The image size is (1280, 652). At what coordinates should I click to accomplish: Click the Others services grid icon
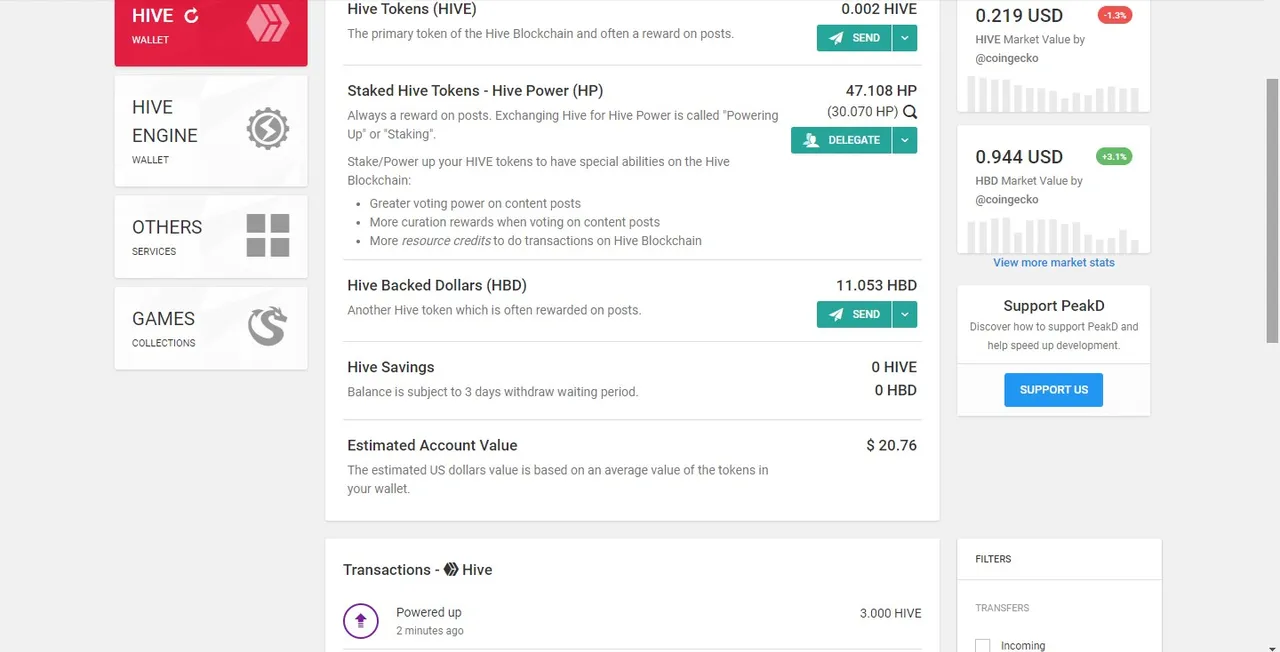(x=268, y=236)
